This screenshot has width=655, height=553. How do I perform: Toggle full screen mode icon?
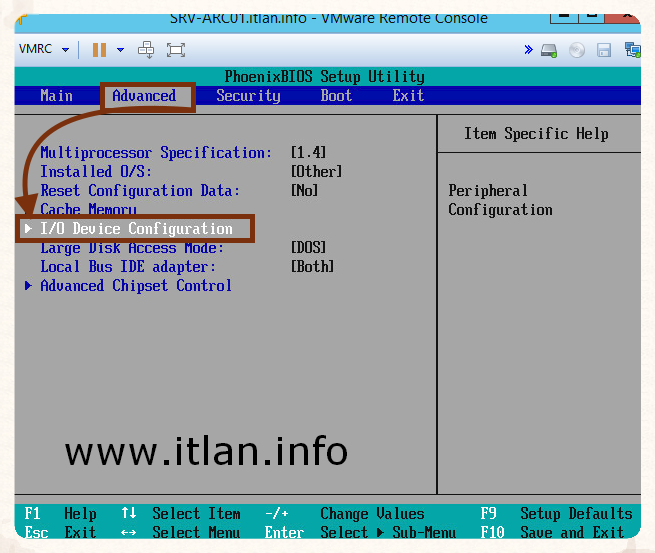click(x=176, y=49)
